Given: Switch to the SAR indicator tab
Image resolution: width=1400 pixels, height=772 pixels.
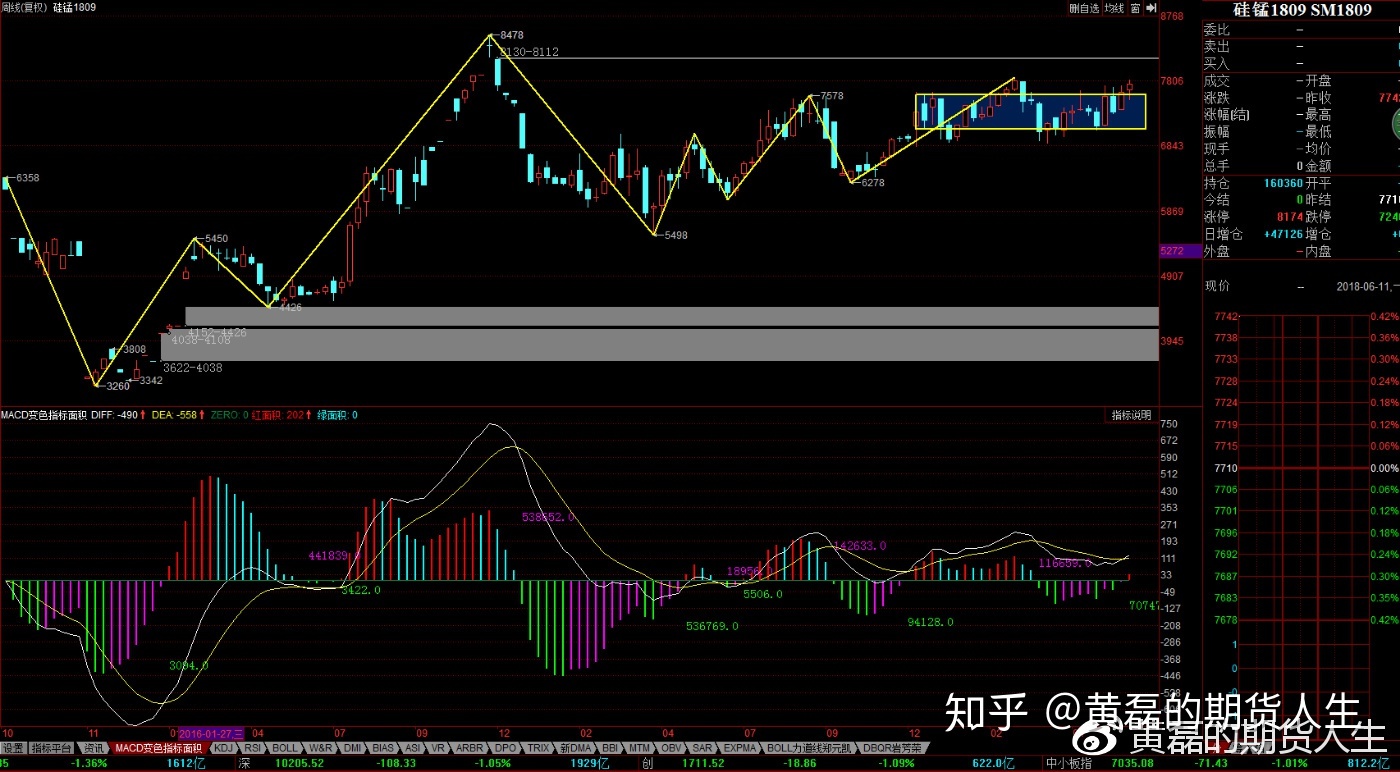Looking at the screenshot, I should click(x=702, y=748).
